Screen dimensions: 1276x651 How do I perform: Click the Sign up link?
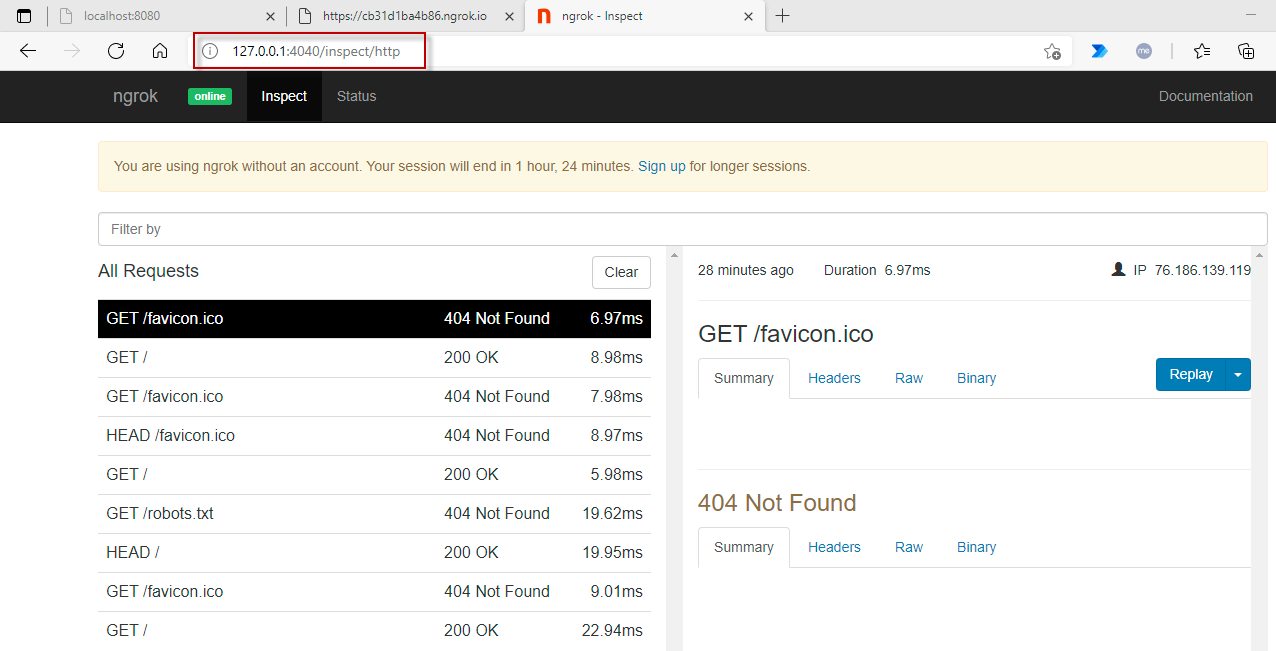pos(662,166)
